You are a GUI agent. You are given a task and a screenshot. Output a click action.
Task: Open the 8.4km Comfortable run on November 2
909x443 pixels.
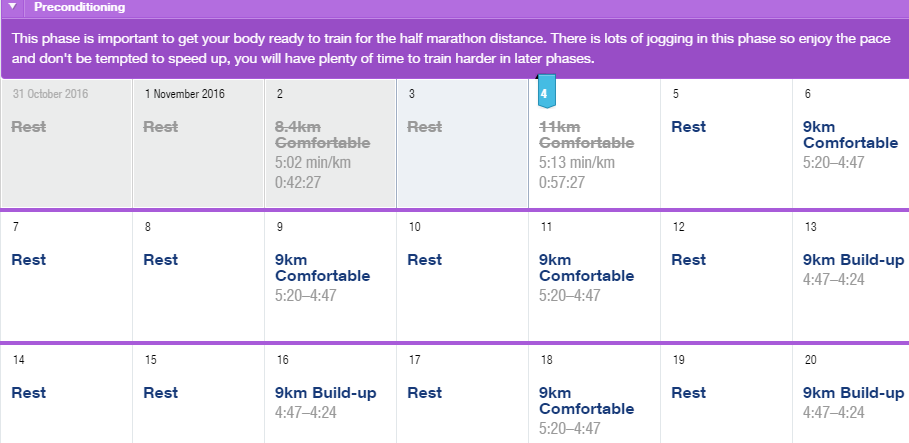tap(322, 135)
